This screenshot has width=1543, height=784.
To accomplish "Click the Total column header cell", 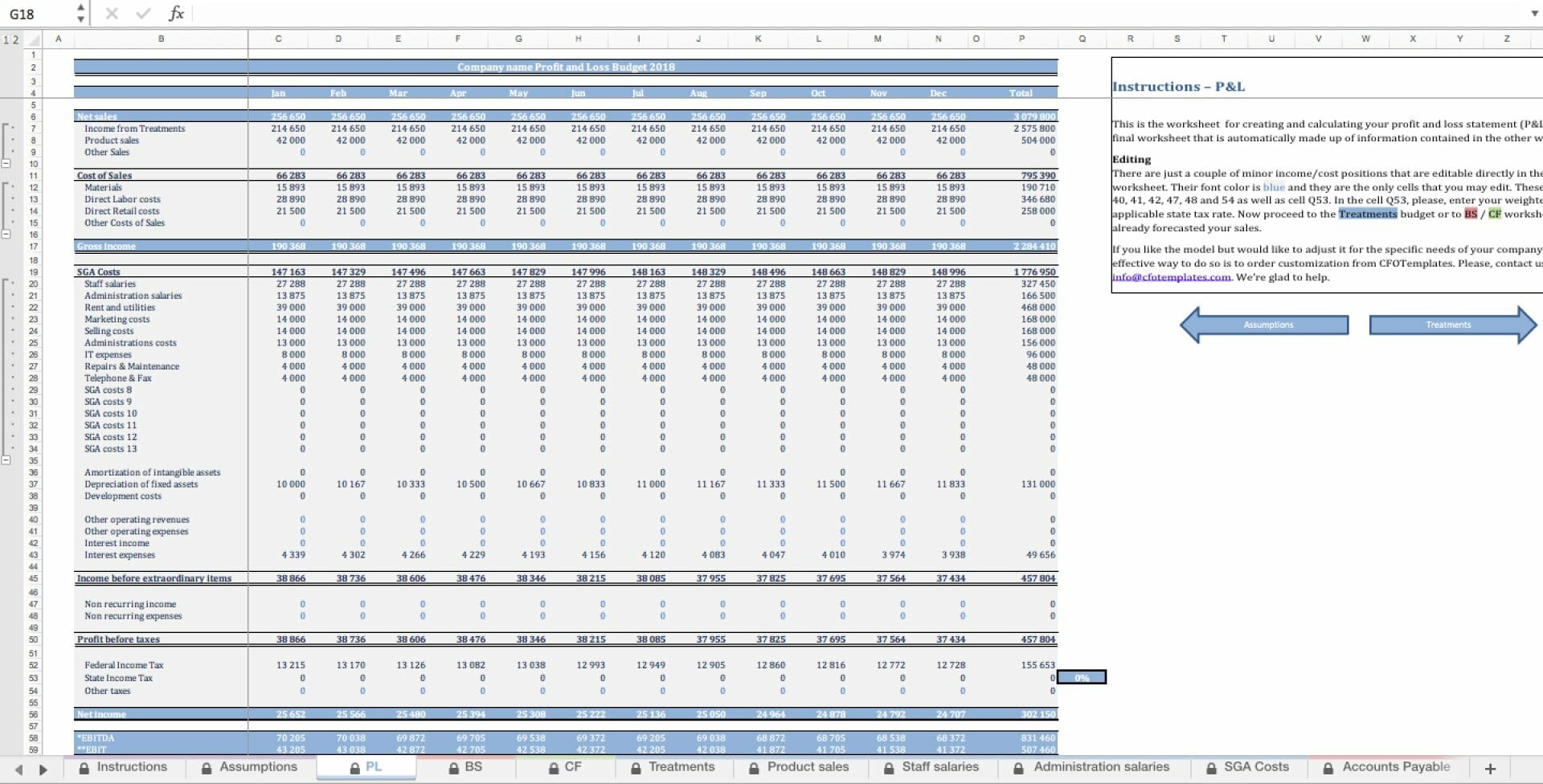I will (1021, 93).
